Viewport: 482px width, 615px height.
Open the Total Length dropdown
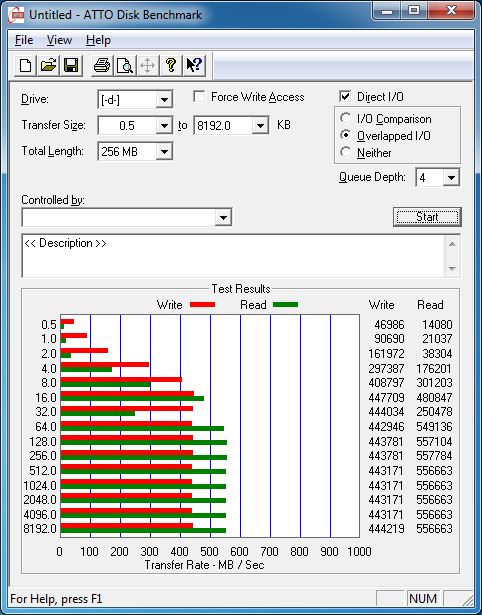[164, 151]
